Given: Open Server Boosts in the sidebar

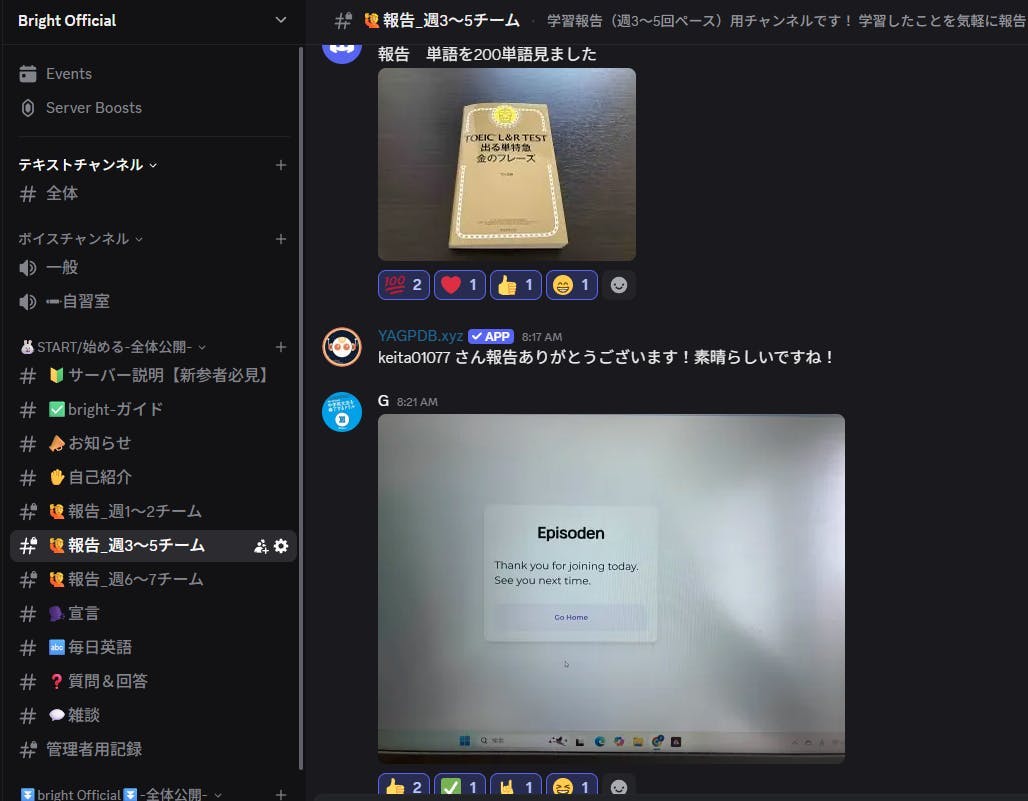Looking at the screenshot, I should 93,108.
